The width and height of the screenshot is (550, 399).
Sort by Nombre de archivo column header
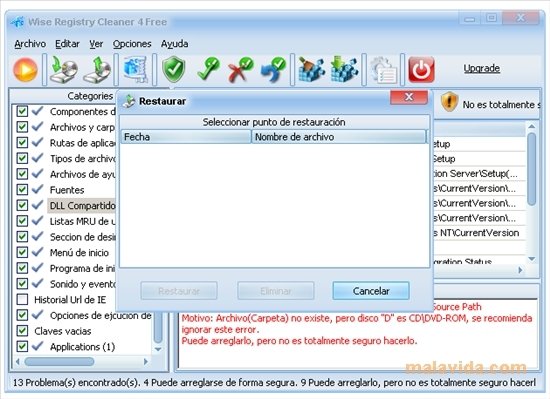(339, 137)
